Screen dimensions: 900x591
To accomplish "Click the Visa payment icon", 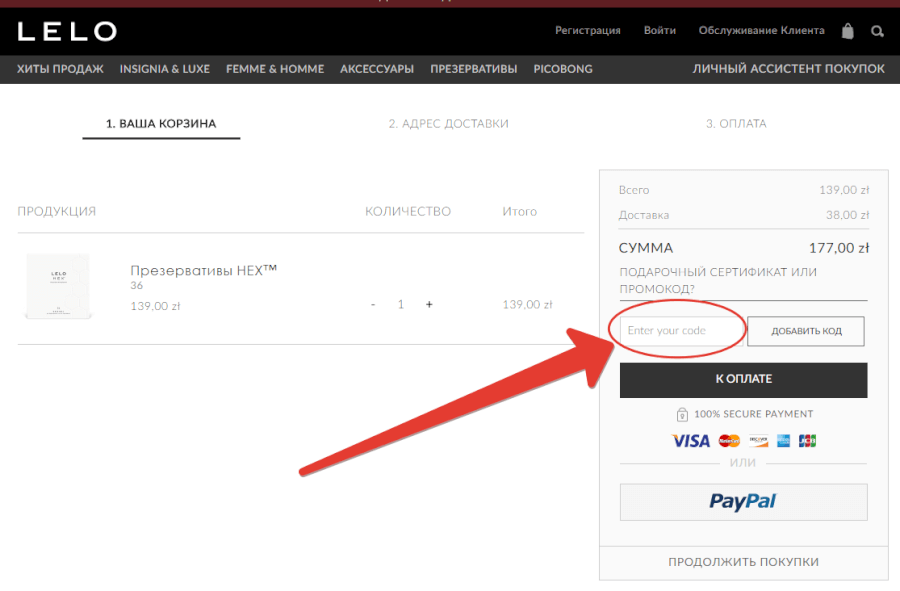I will (691, 441).
